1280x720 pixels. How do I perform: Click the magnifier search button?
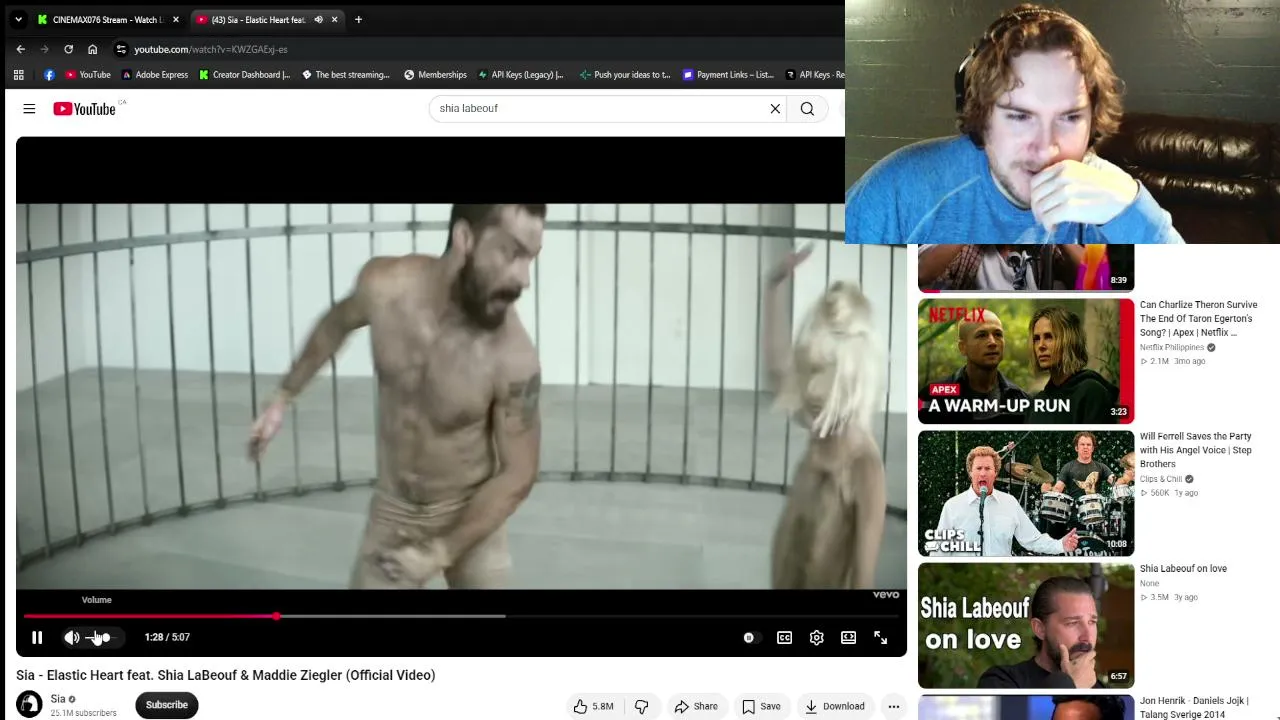(807, 108)
